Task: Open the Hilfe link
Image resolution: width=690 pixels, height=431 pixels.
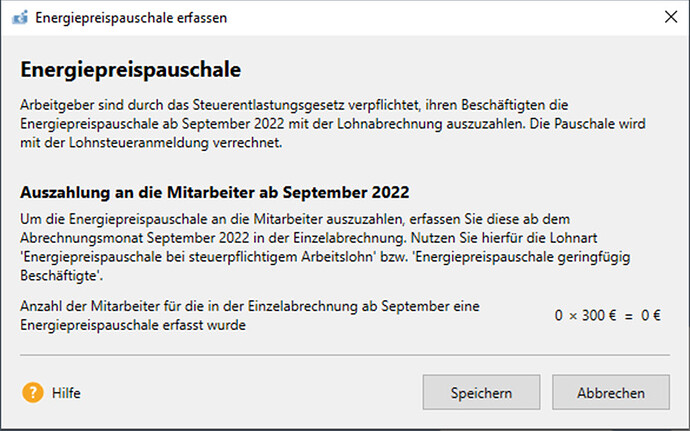Action: 66,394
